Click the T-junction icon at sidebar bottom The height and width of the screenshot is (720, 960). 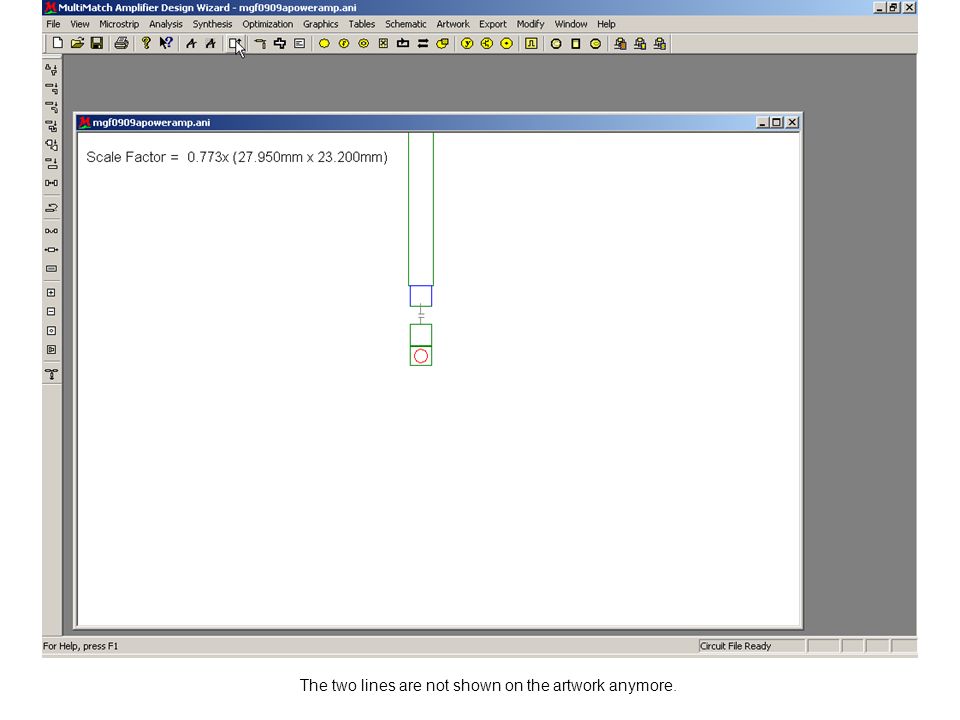[51, 374]
